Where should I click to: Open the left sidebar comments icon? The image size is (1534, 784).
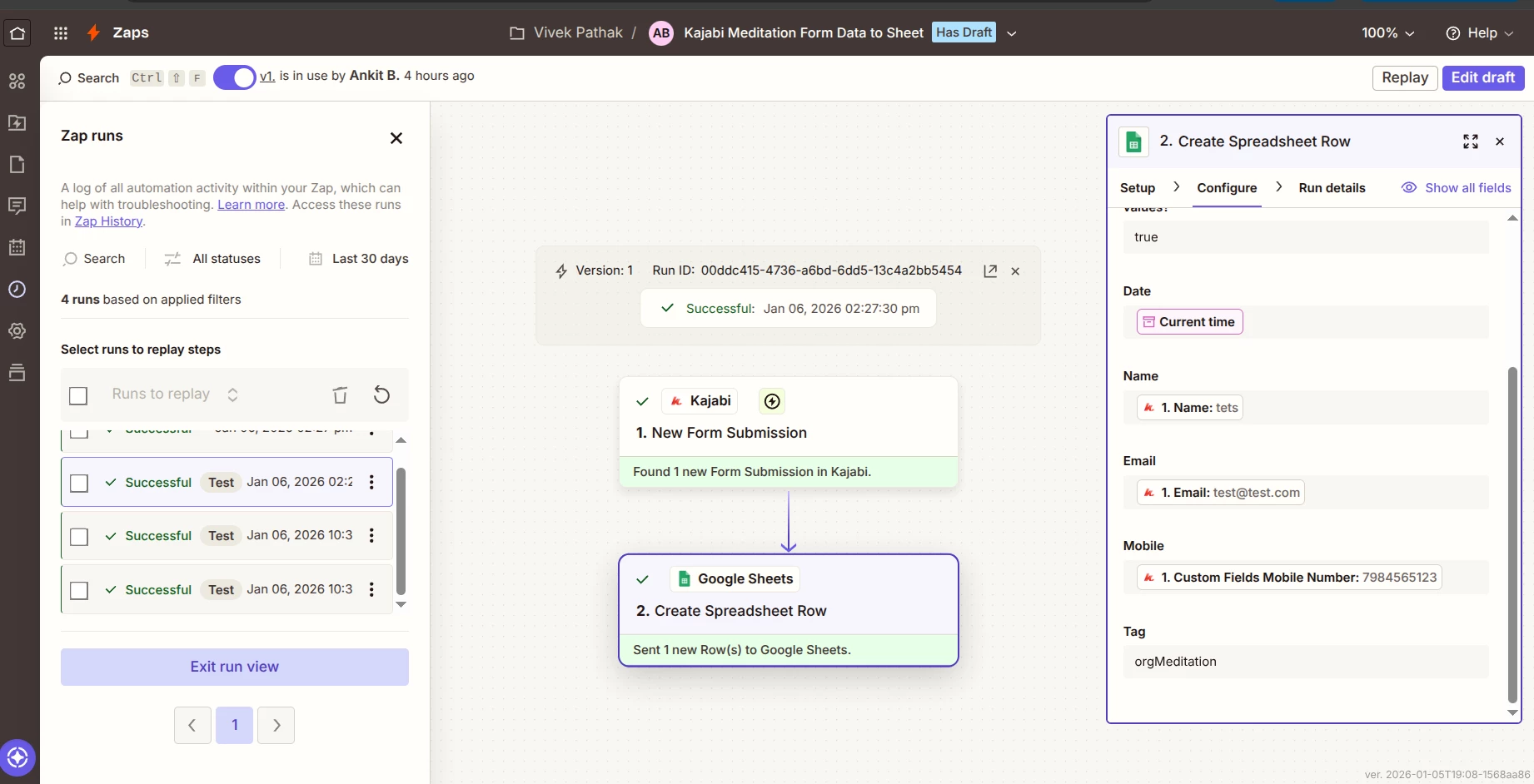pos(17,206)
